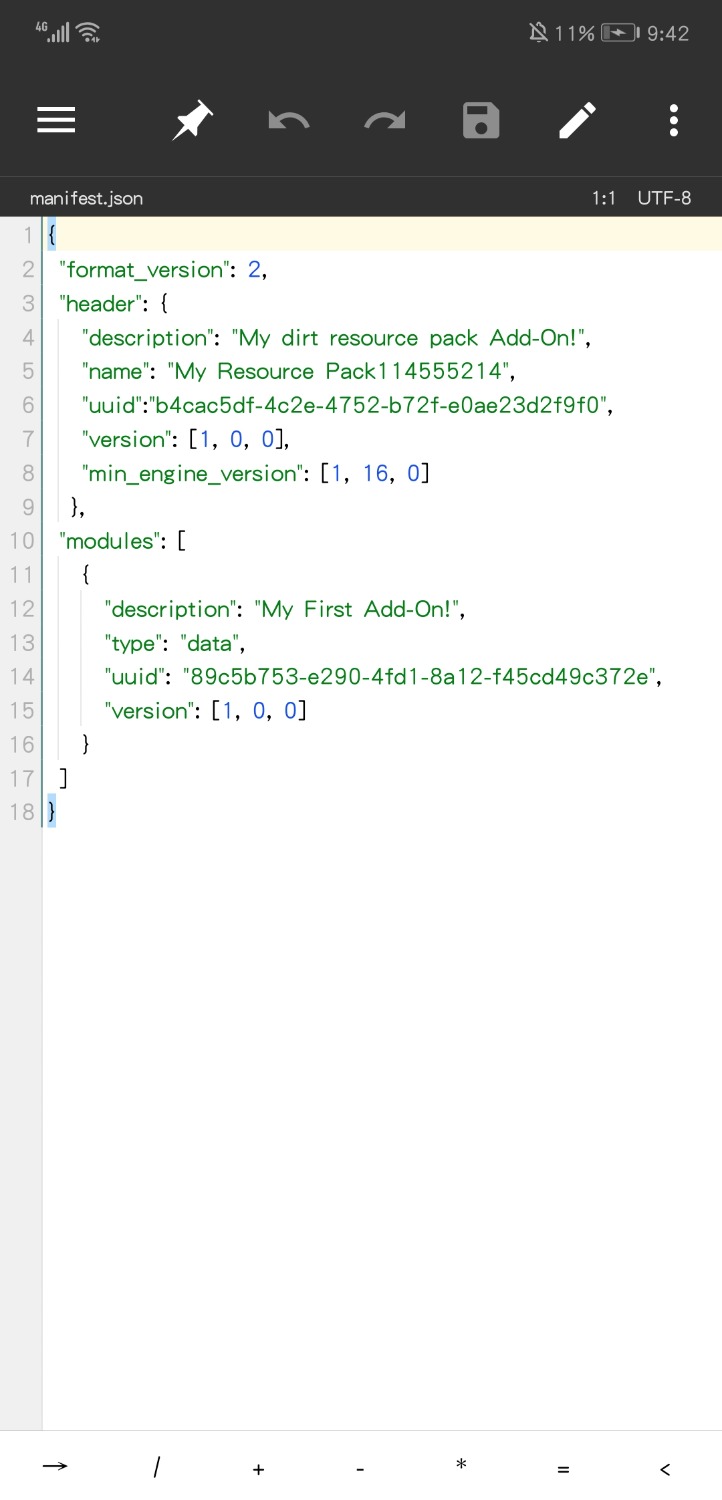
Task: Tap the "modules" key on line 10
Action: coord(112,542)
